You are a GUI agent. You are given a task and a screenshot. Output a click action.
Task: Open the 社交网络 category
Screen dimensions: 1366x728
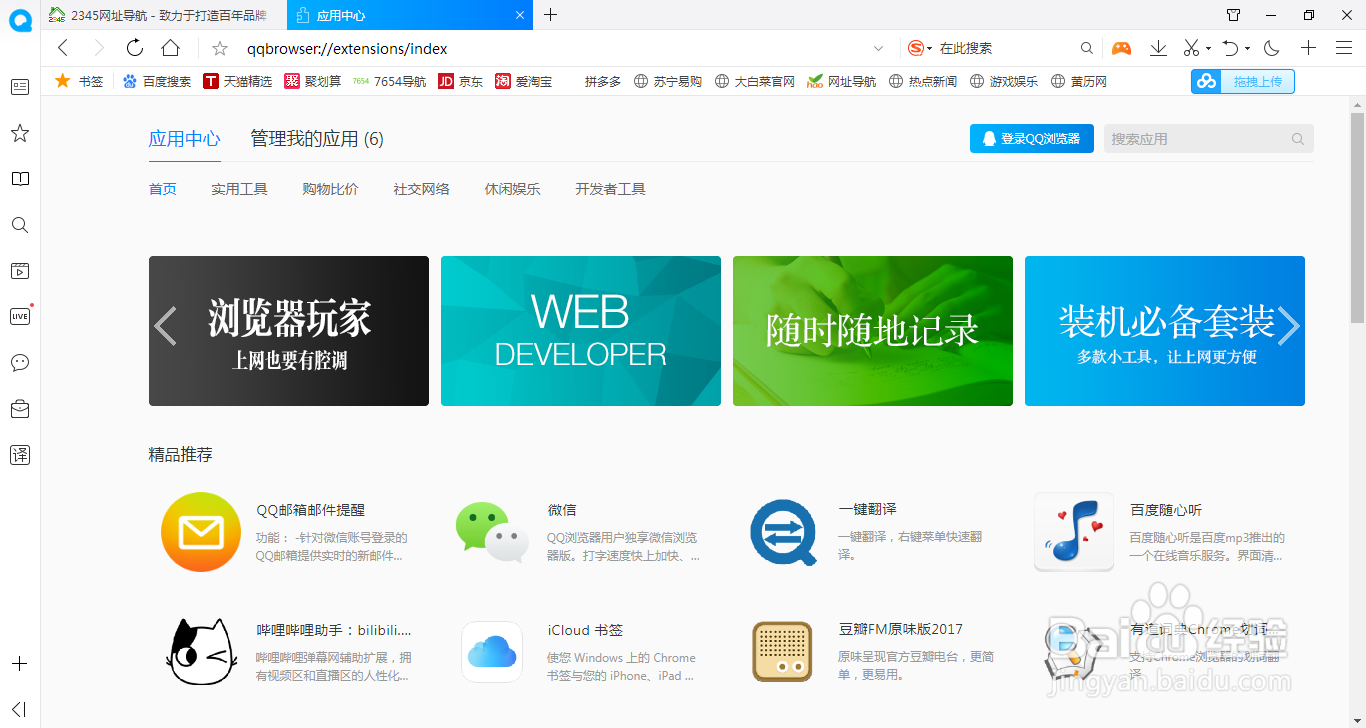(x=422, y=189)
